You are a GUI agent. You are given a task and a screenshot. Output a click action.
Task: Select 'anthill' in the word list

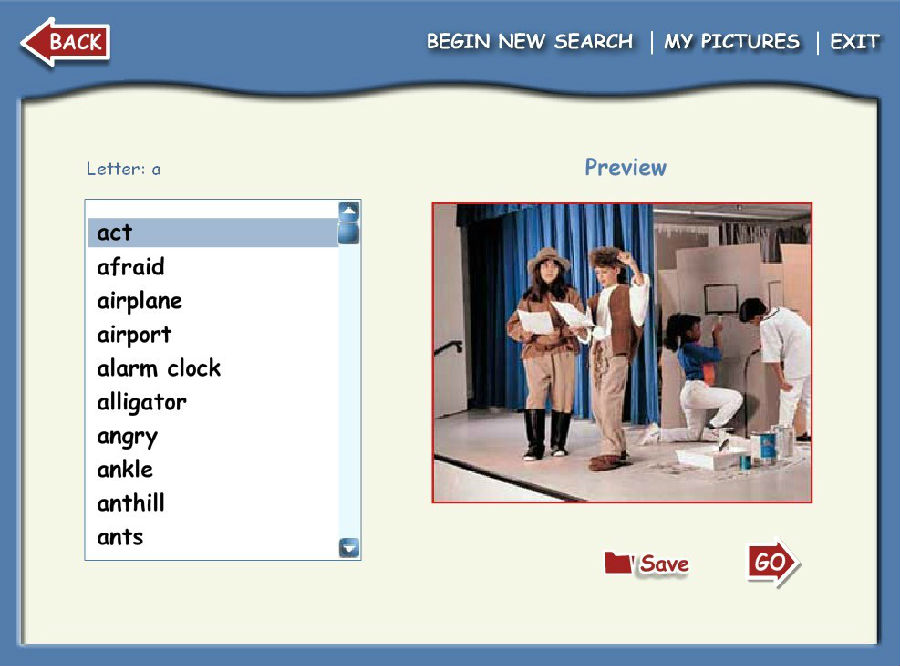[131, 504]
